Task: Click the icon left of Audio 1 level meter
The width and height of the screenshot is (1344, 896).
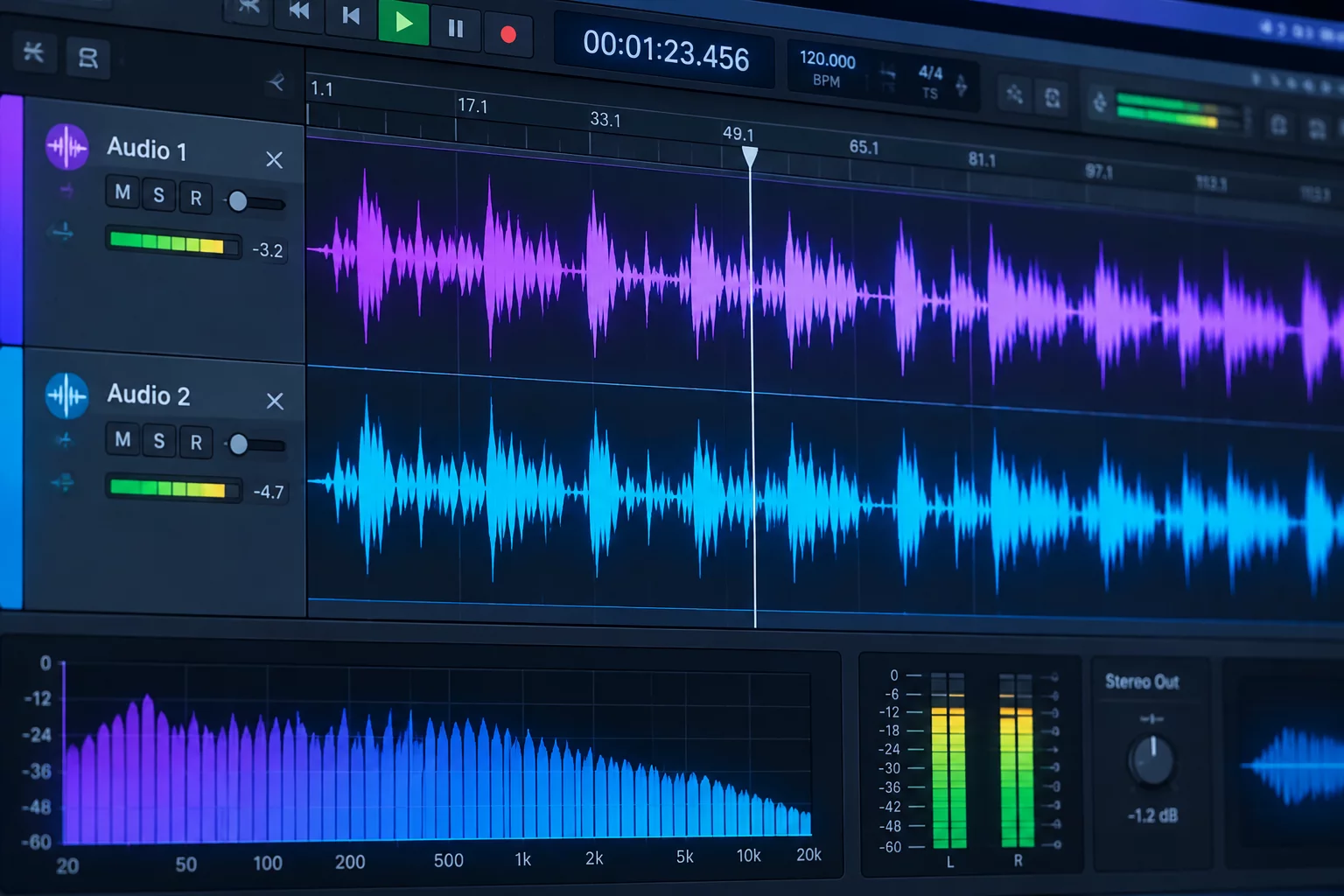Action: coord(62,233)
